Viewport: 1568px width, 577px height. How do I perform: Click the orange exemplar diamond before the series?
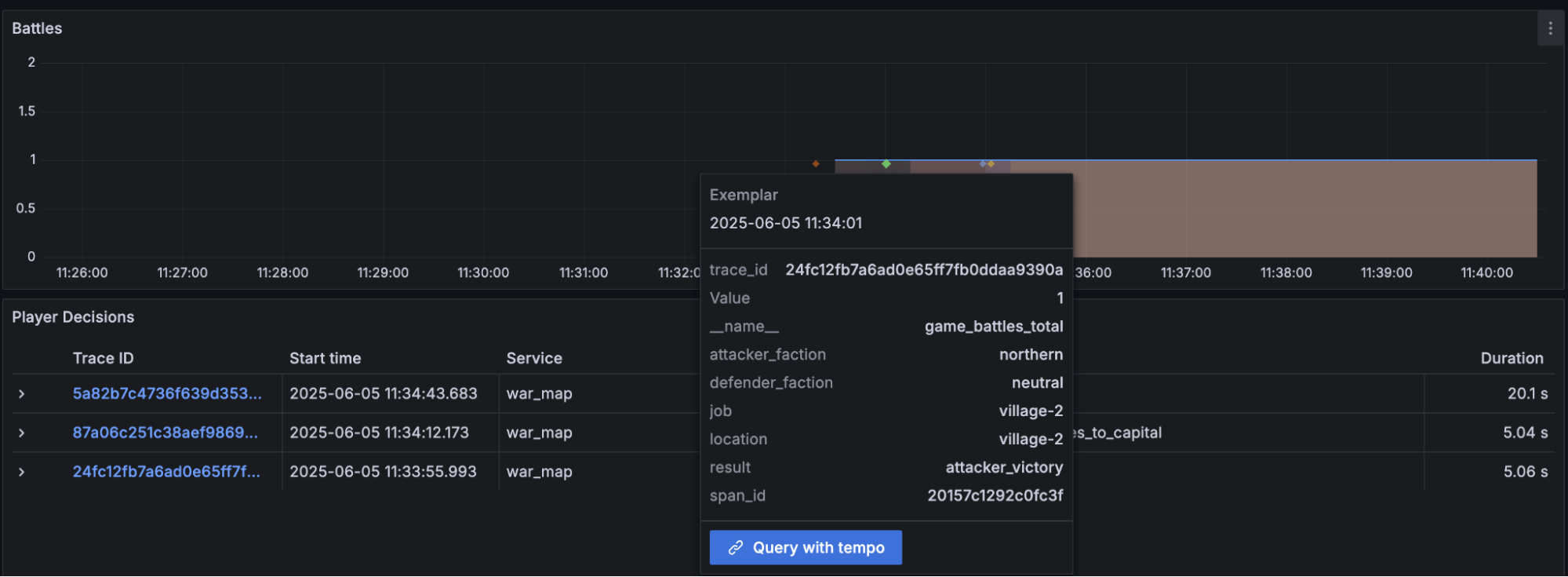pos(816,163)
